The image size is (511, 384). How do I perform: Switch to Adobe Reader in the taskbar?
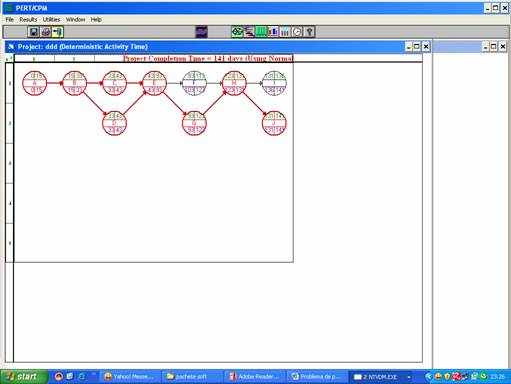[255, 377]
